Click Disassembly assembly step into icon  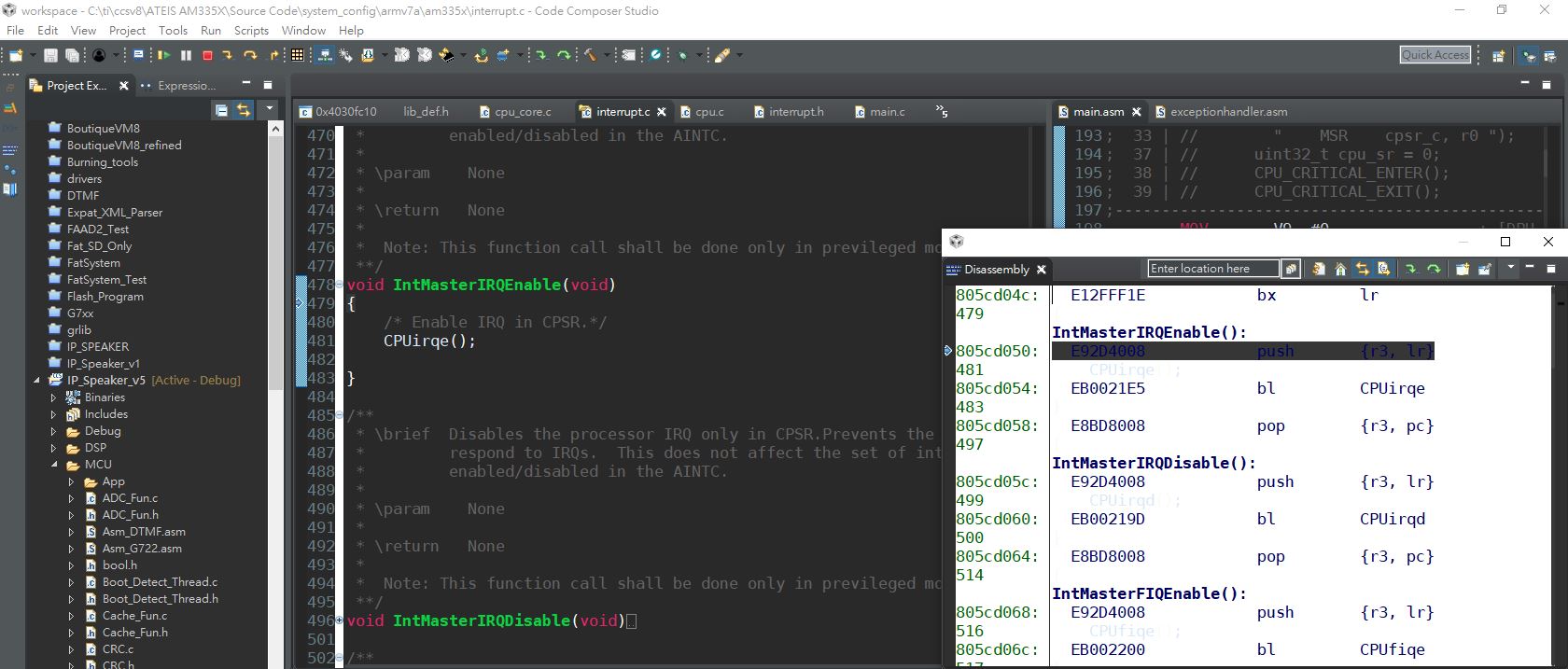point(1411,269)
